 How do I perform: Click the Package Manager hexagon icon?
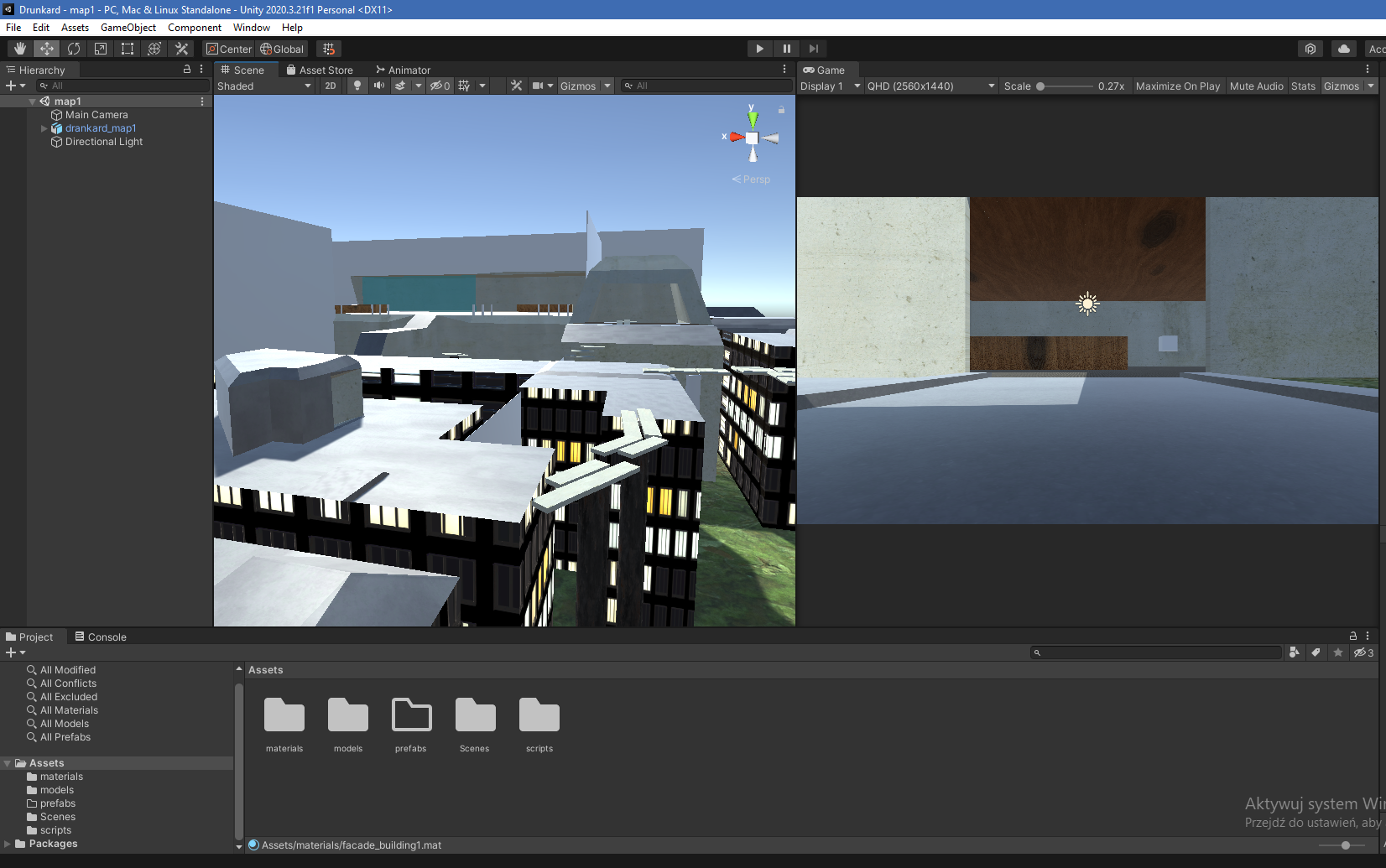tap(1310, 48)
